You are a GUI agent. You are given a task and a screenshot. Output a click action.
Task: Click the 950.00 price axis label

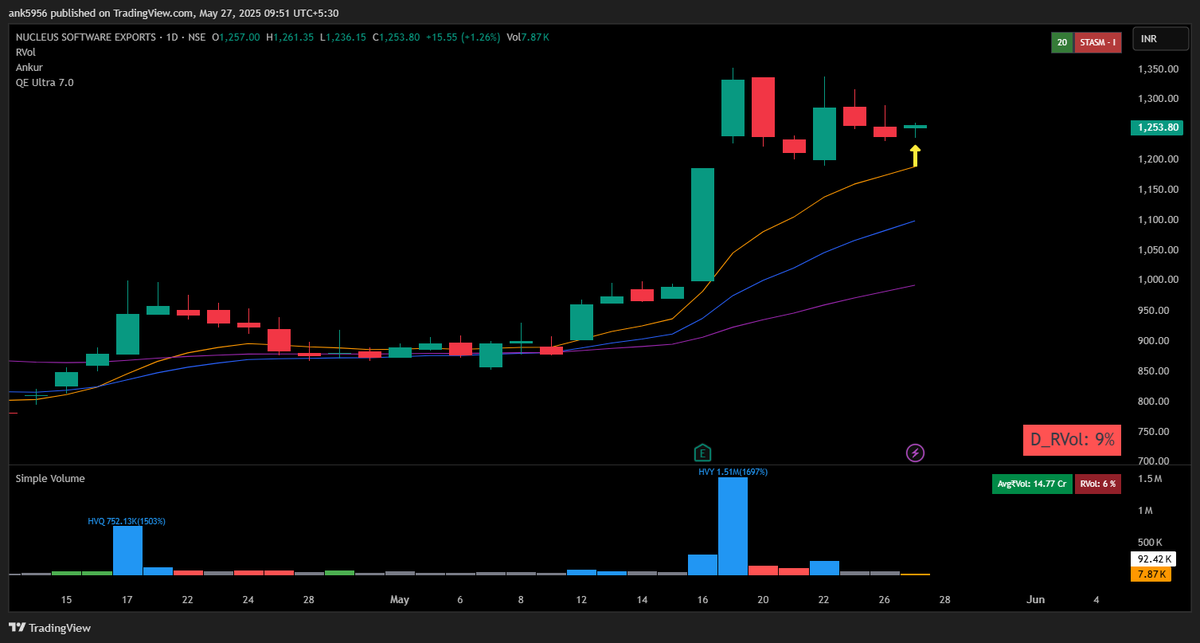point(1153,311)
